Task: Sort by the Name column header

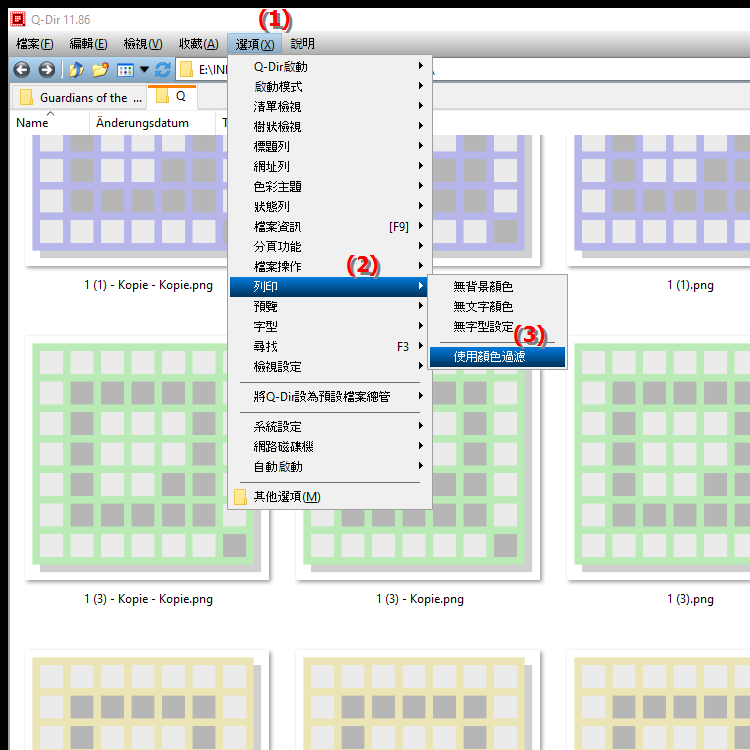Action: 50,123
